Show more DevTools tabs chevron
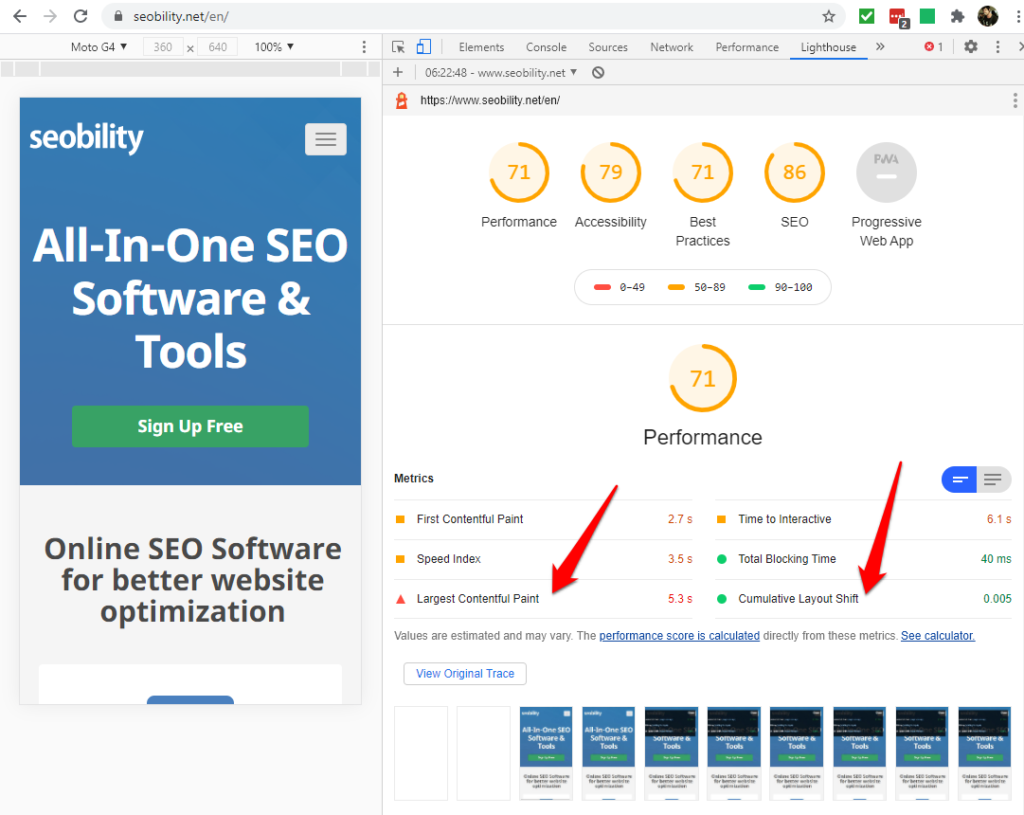The height and width of the screenshot is (815, 1024). click(880, 47)
